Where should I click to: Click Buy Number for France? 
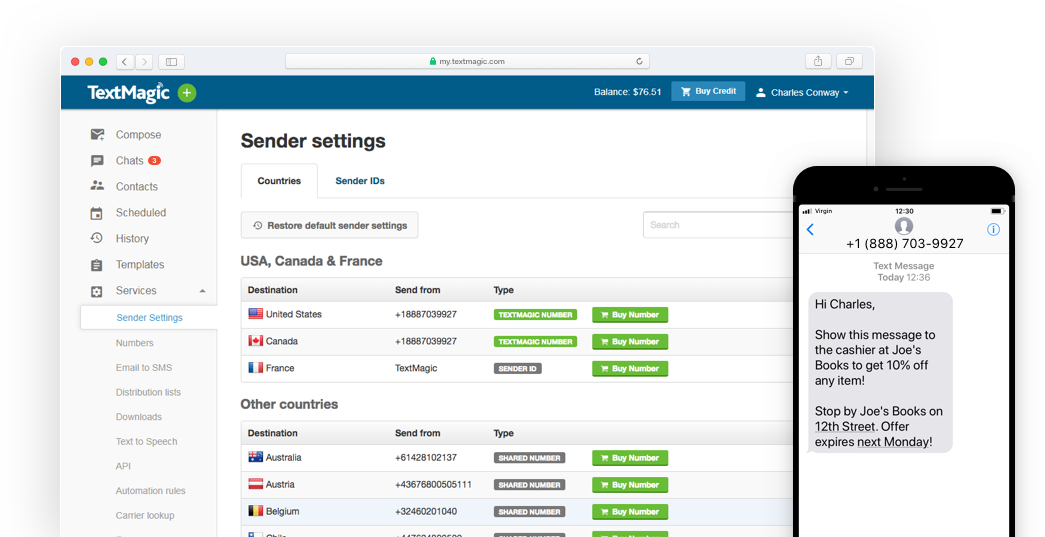coord(630,368)
